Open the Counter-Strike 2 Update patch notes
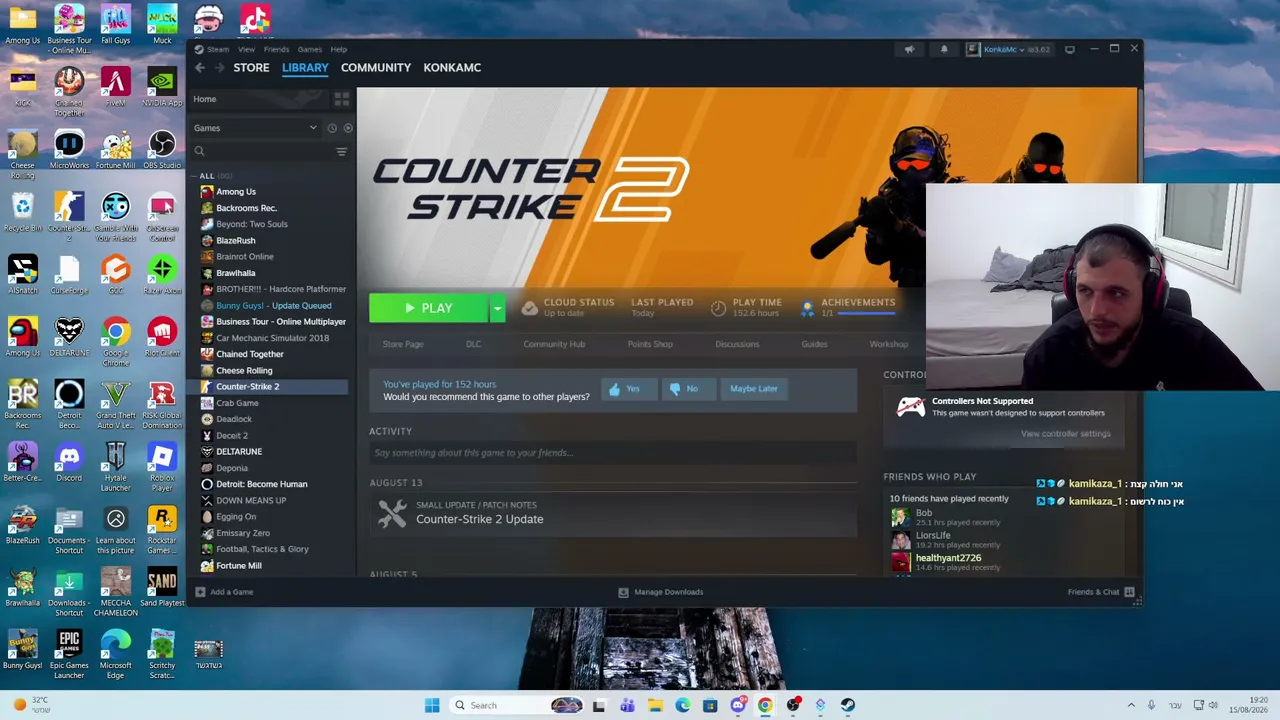Viewport: 1280px width, 720px height. coord(613,513)
